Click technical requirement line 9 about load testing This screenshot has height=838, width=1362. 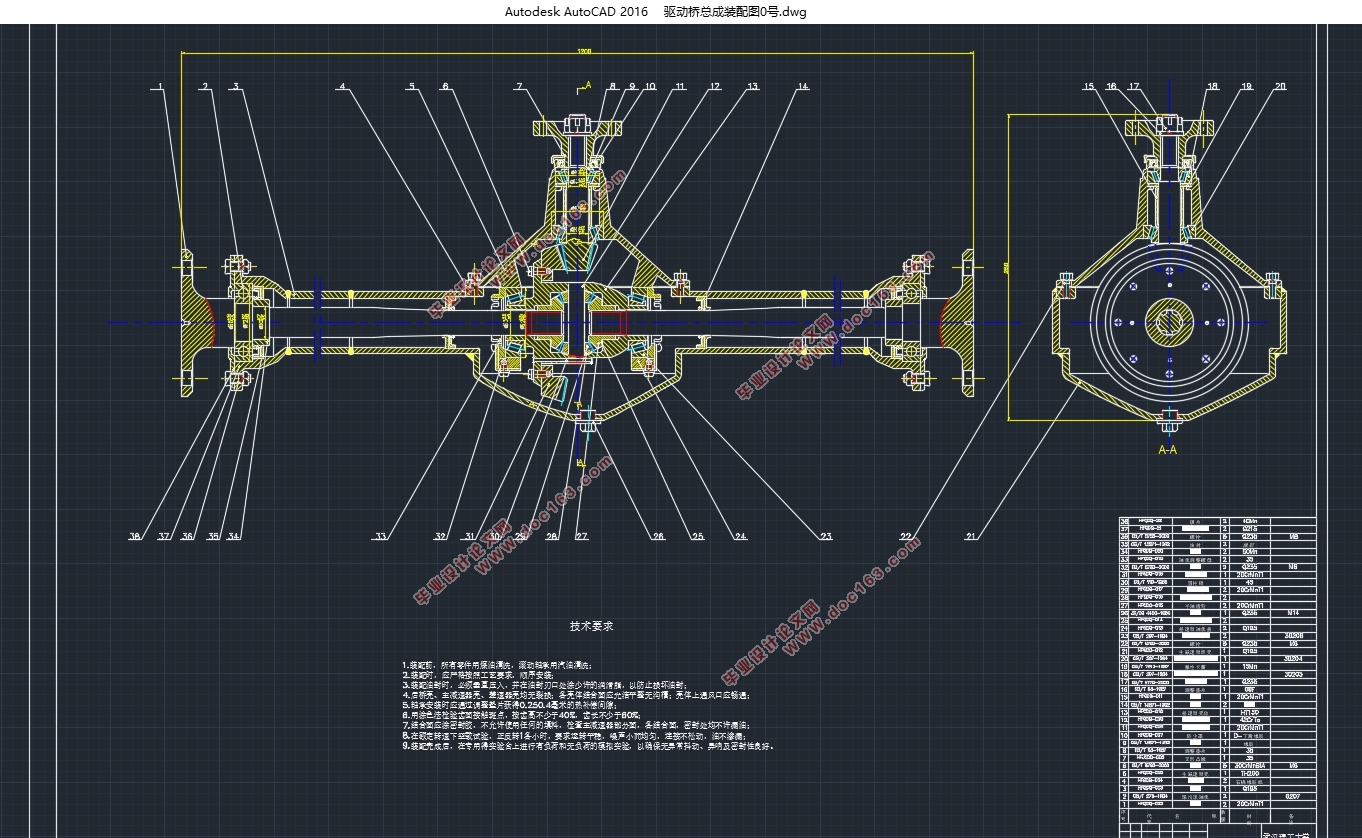pos(588,745)
